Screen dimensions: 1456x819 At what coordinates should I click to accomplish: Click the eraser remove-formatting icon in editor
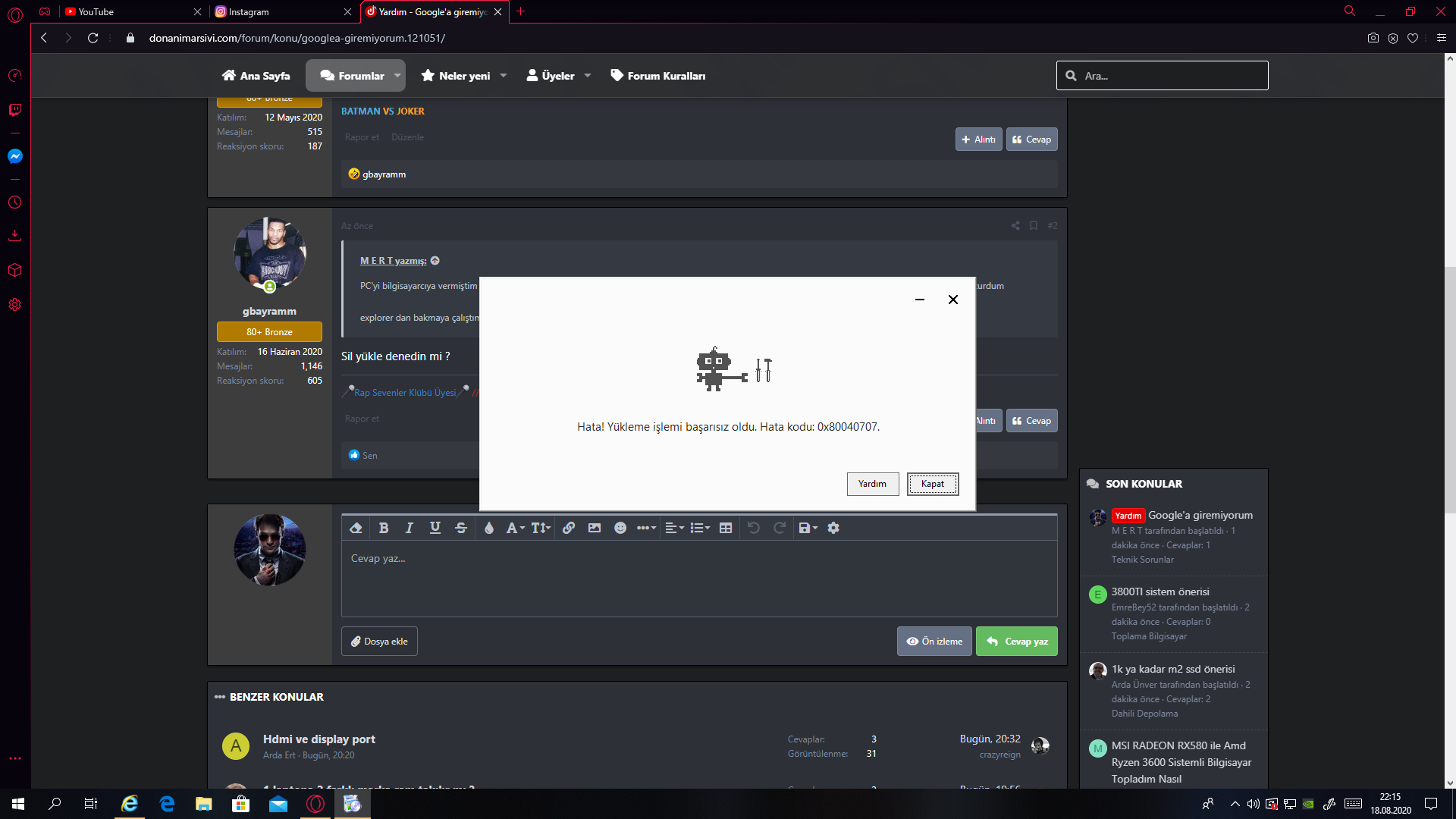tap(356, 528)
